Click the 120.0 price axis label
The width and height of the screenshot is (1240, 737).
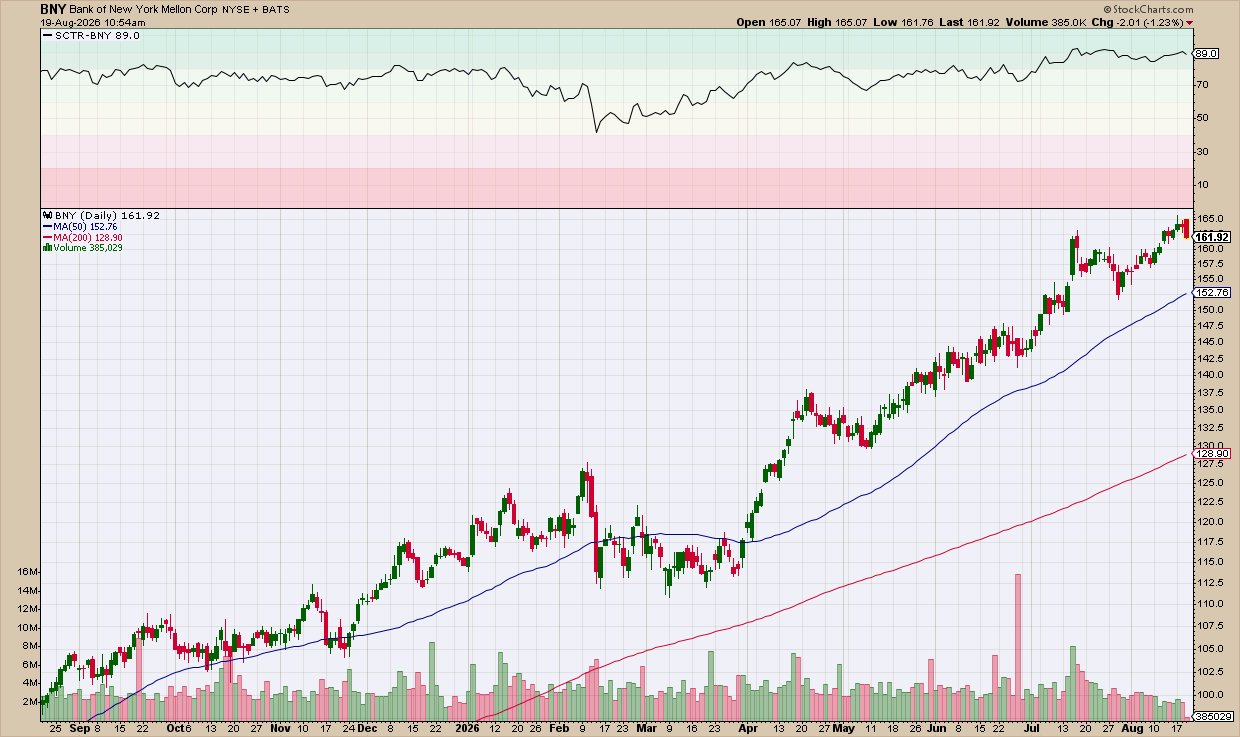pos(1209,521)
